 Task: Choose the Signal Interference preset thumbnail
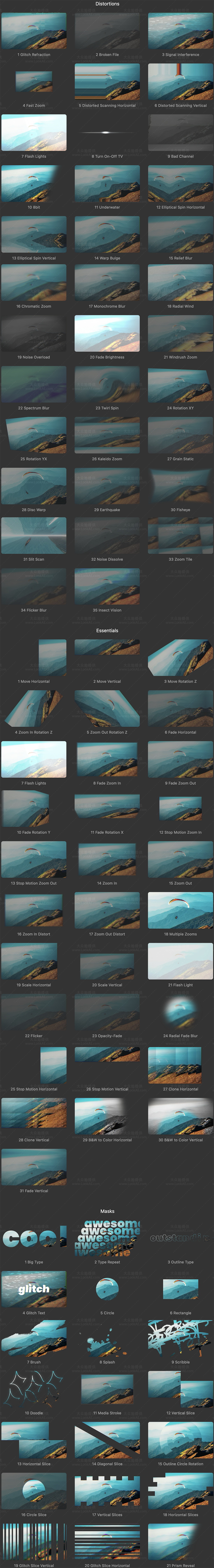[x=180, y=31]
